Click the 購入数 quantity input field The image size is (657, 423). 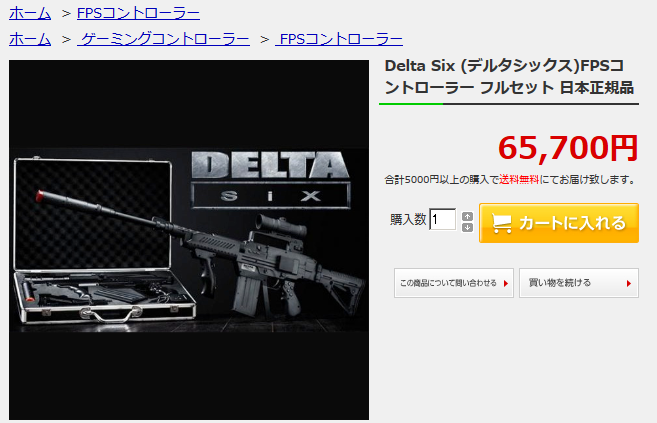point(442,219)
